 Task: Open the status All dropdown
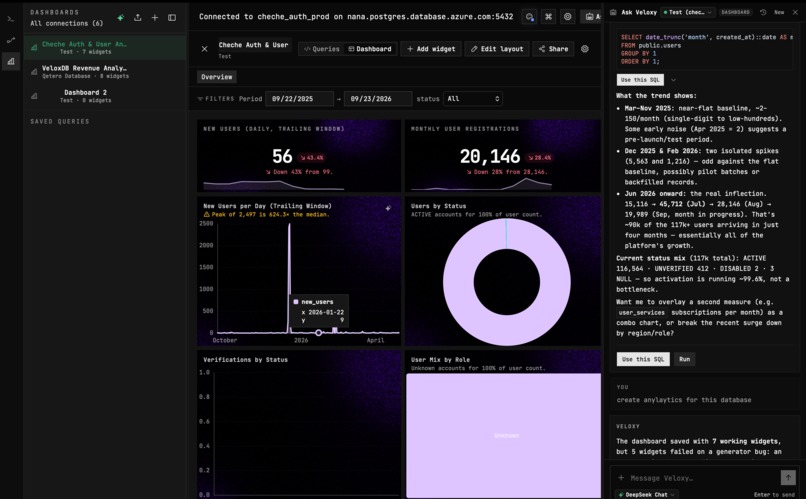coord(472,99)
